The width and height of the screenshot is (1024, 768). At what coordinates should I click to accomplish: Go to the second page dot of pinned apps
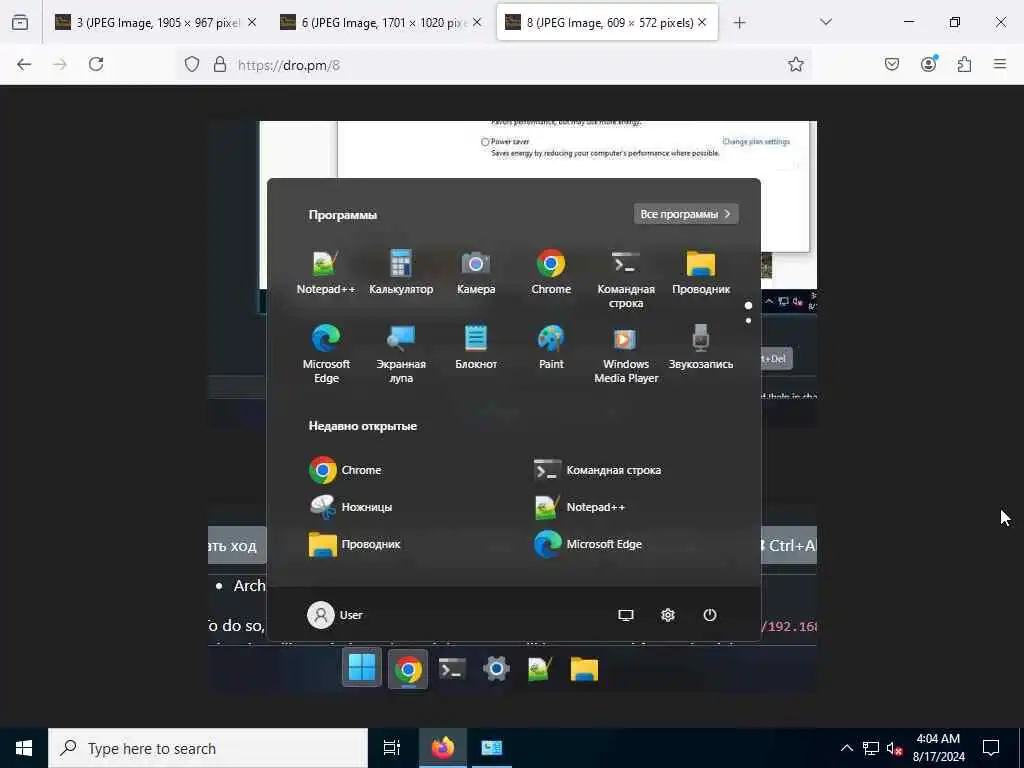[x=748, y=321]
